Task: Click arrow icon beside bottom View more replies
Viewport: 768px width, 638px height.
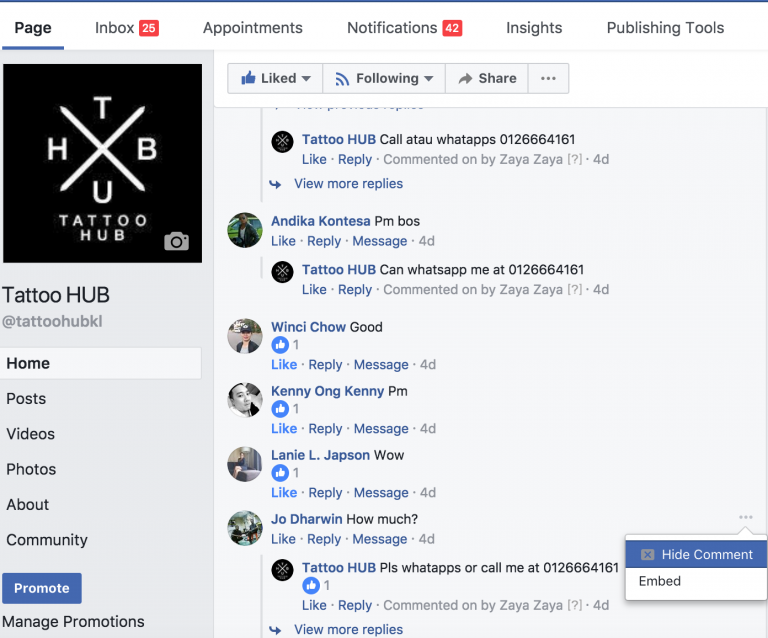Action: (275, 630)
